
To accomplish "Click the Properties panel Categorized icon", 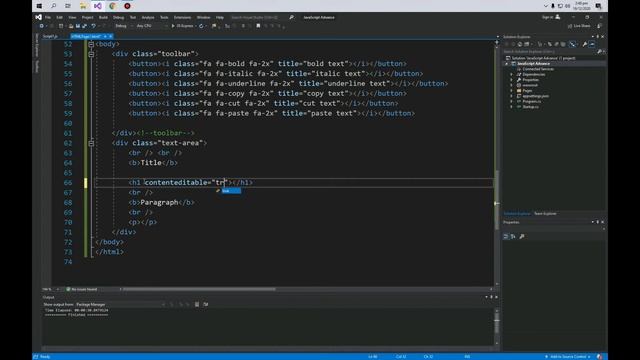I will pos(506,236).
